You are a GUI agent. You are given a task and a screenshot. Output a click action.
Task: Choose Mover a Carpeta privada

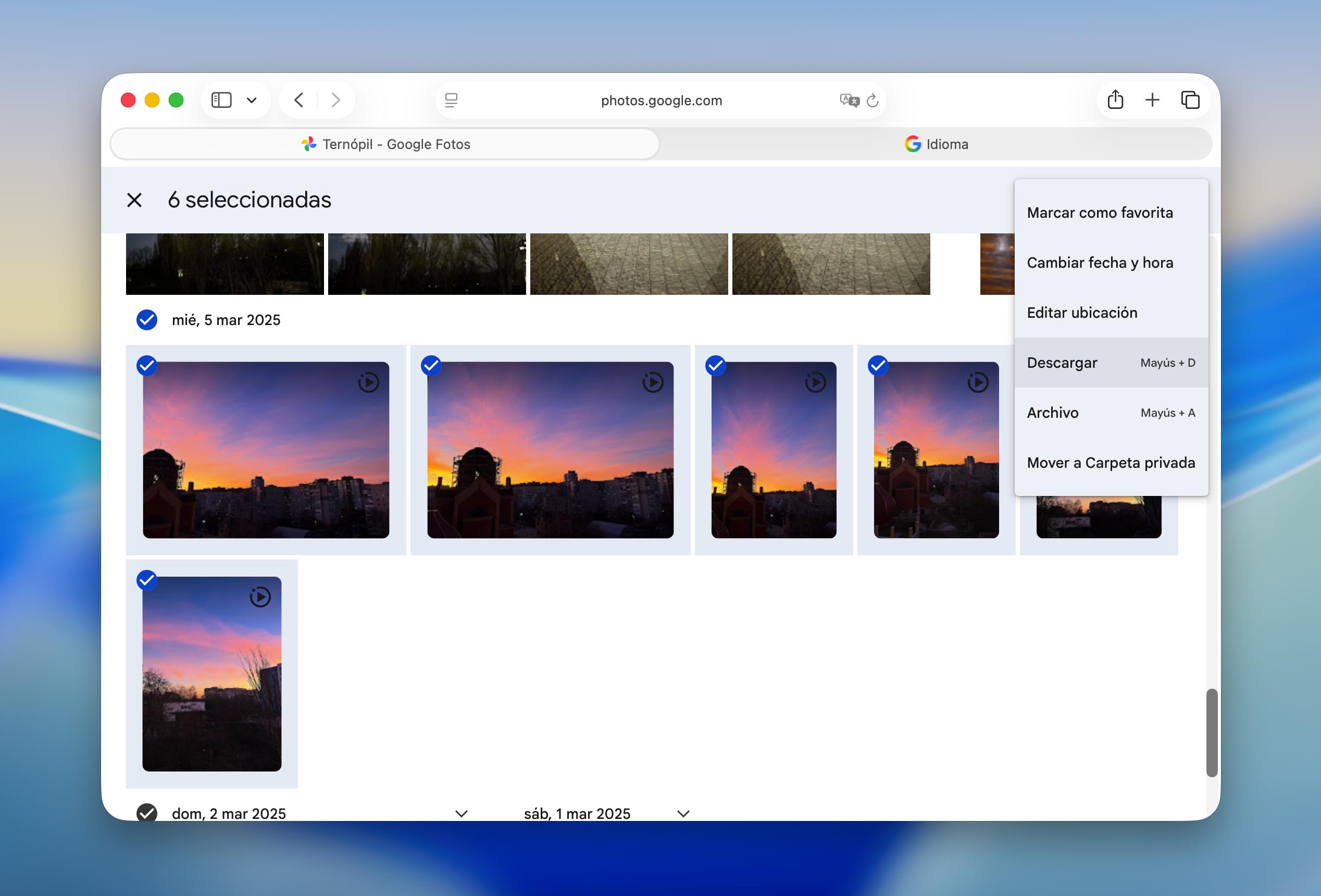[1111, 463]
